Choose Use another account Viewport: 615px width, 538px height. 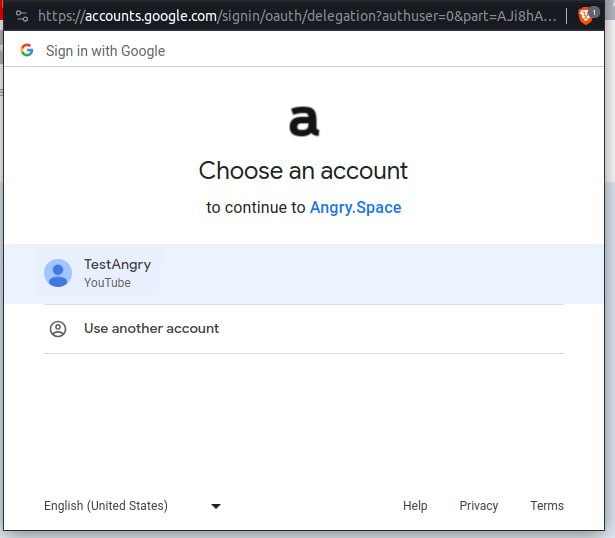click(304, 329)
